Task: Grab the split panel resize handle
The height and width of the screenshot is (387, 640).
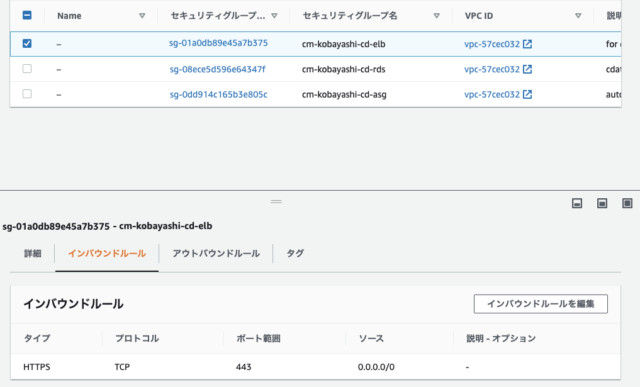Action: pyautogui.click(x=276, y=201)
